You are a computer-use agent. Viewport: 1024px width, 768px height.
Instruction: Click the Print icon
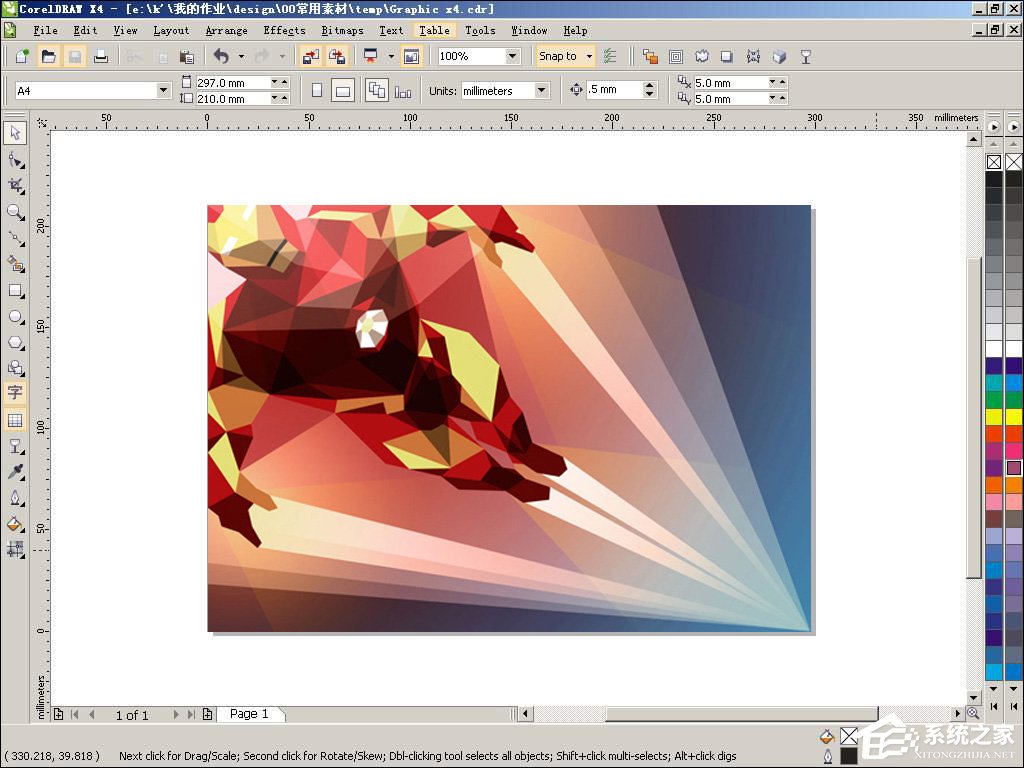click(x=101, y=57)
